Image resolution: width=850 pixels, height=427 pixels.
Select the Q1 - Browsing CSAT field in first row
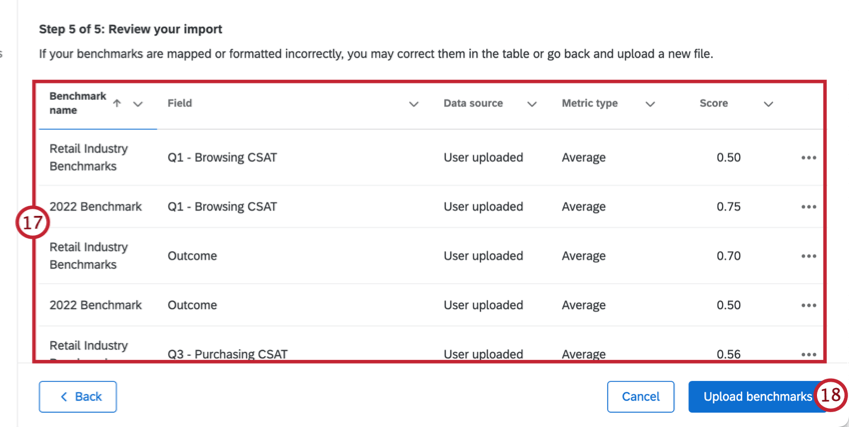click(x=222, y=158)
